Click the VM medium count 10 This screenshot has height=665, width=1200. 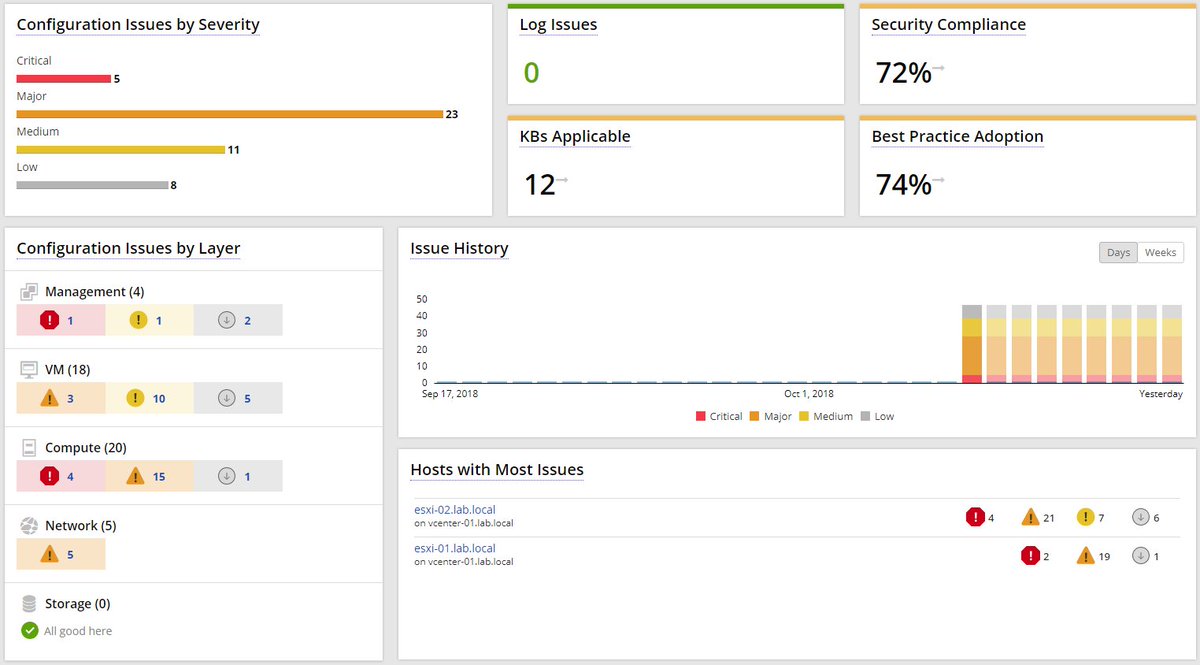(x=159, y=399)
